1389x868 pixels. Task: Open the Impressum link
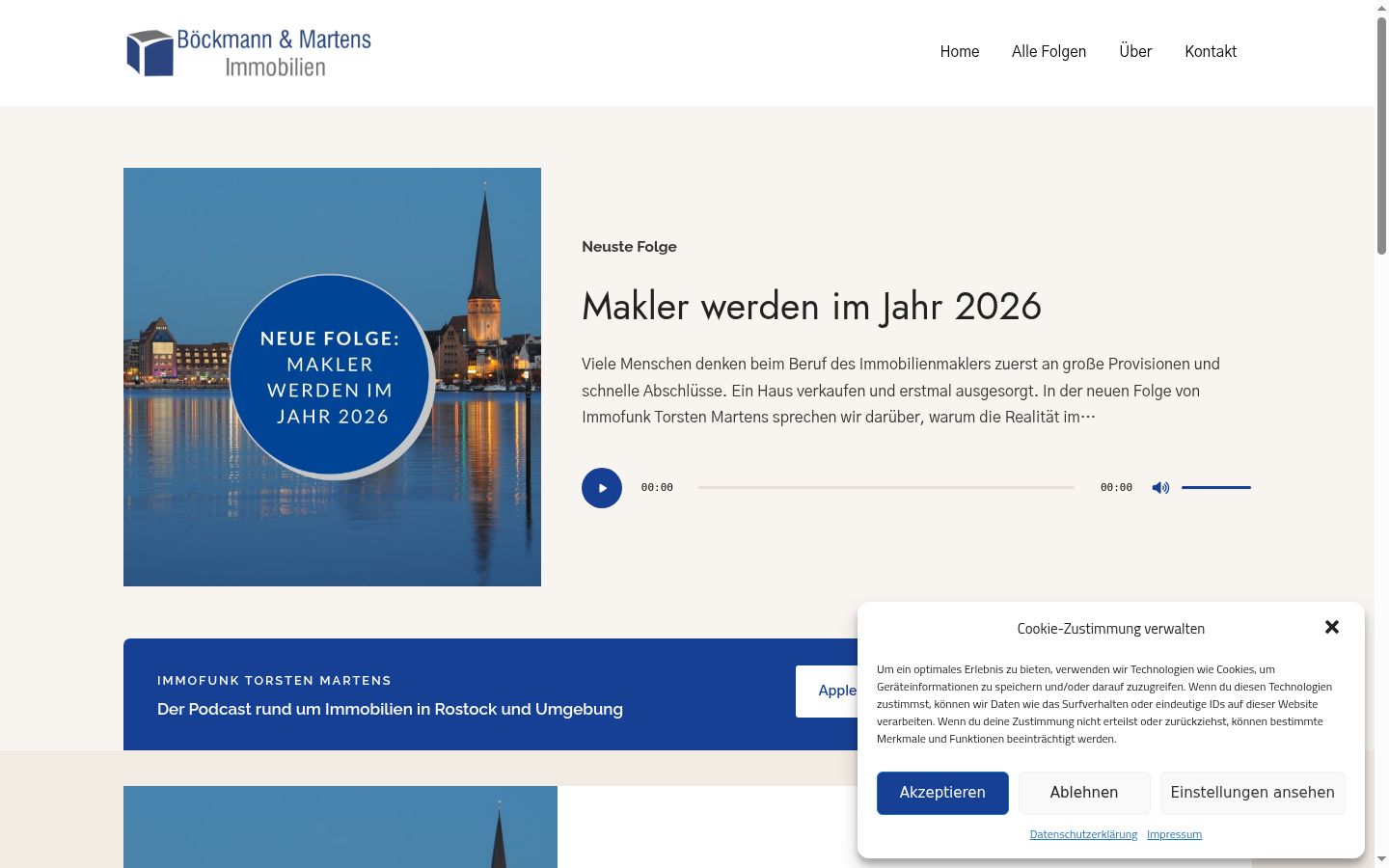1174,834
